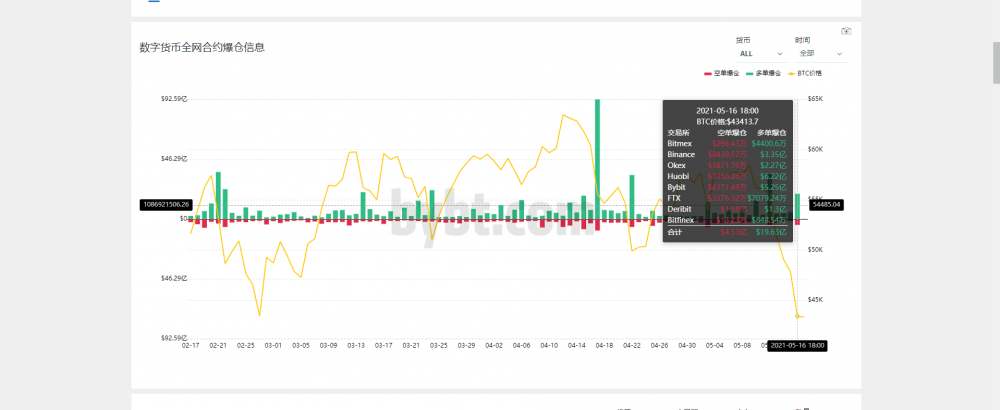Click the Bitmex row in the tooltip
Image resolution: width=1000 pixels, height=410 pixels.
point(727,143)
